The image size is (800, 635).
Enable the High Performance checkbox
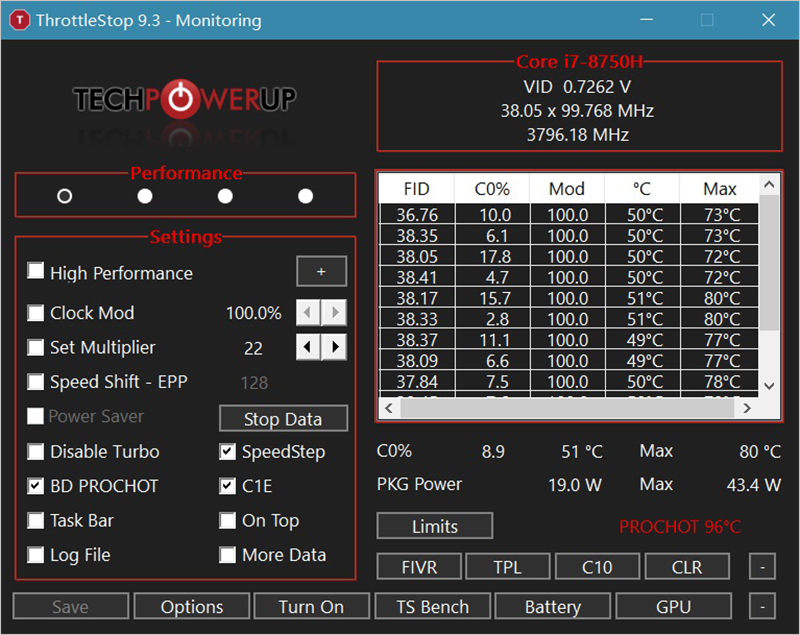36,272
